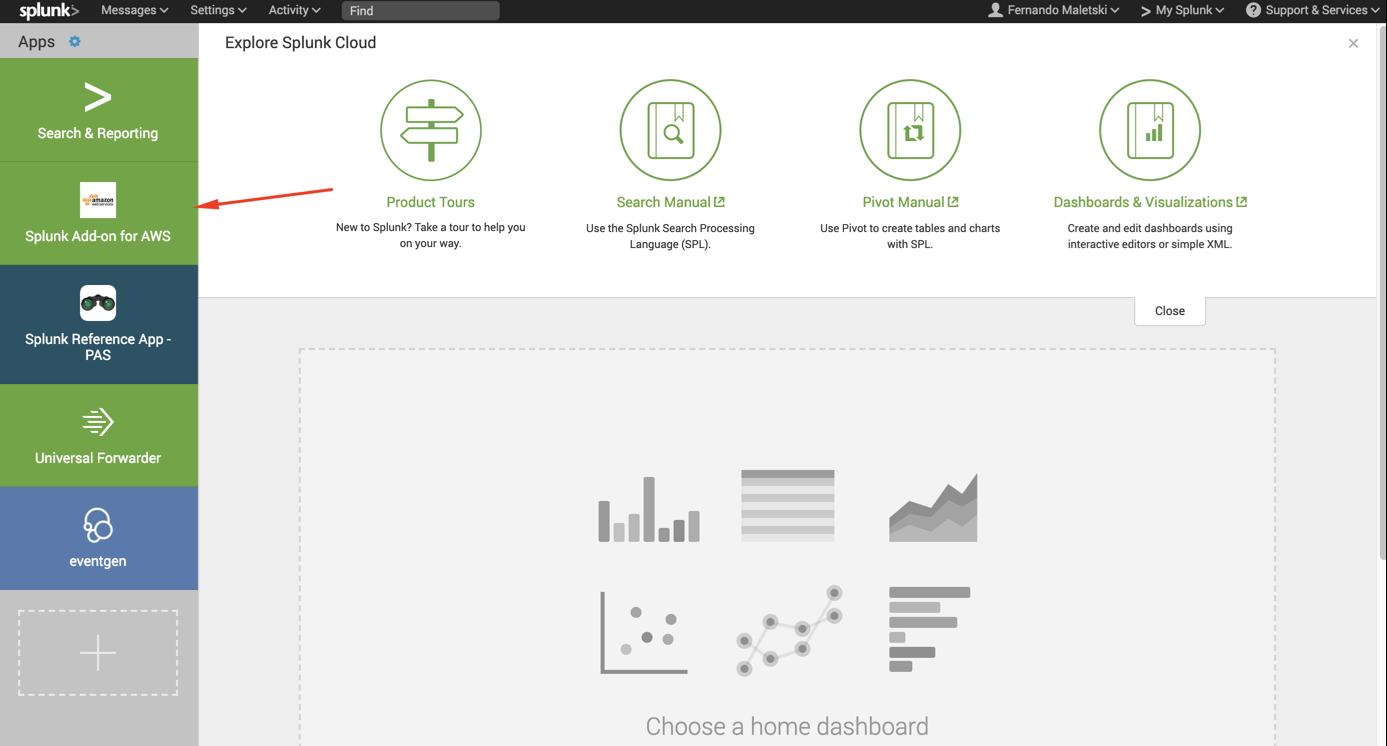Image resolution: width=1387 pixels, height=746 pixels.
Task: Open eventgen app icon
Action: (x=98, y=525)
